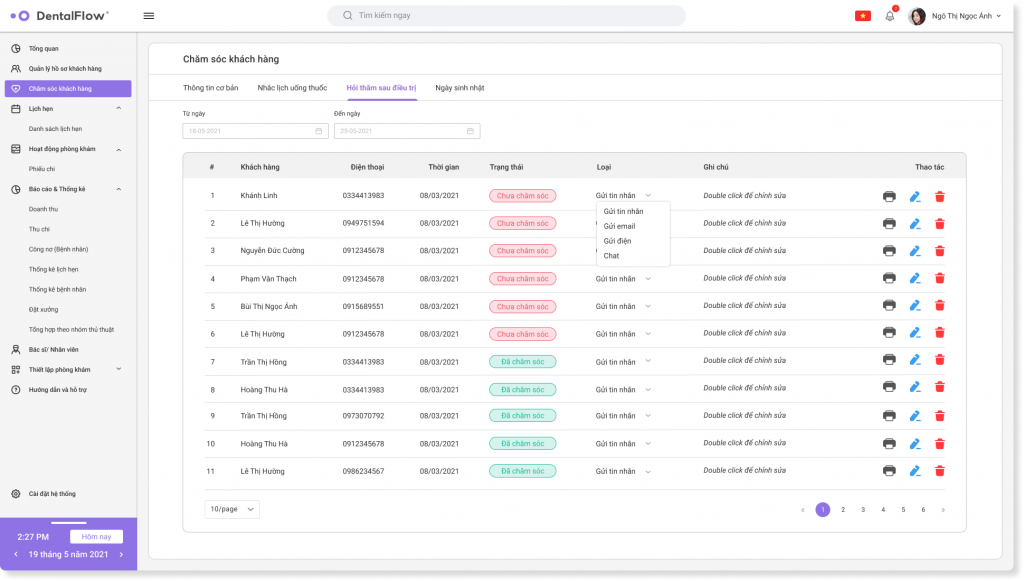
Task: Open Quản lý hồ sơ khách hàng
Action: [65, 69]
